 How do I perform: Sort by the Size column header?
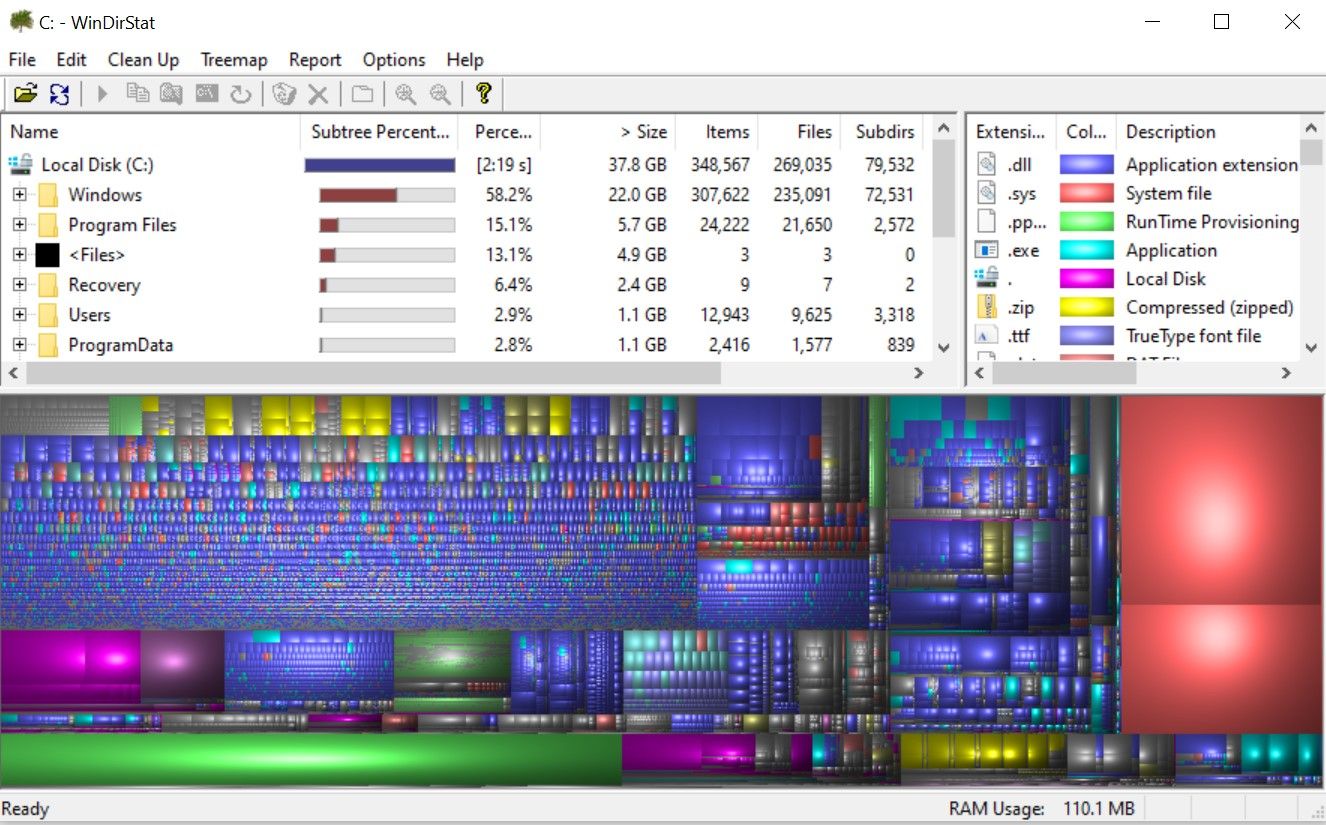pyautogui.click(x=643, y=131)
